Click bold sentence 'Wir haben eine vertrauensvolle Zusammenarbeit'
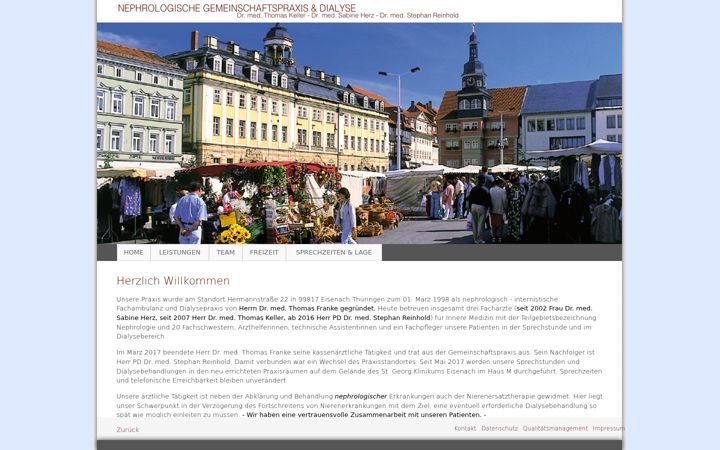Viewport: 720px width, 450px height. point(364,415)
